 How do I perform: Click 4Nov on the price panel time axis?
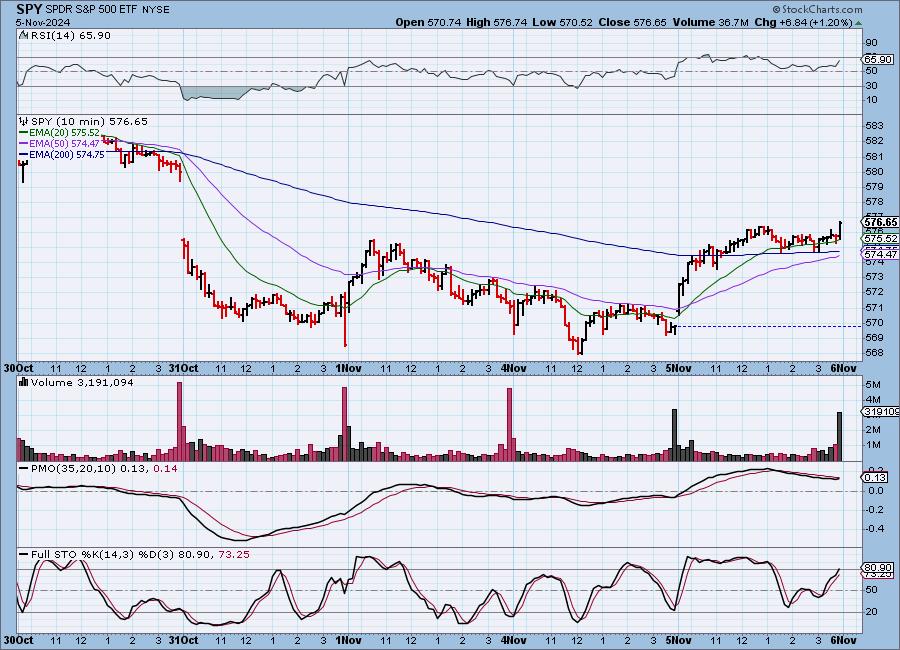click(x=513, y=368)
